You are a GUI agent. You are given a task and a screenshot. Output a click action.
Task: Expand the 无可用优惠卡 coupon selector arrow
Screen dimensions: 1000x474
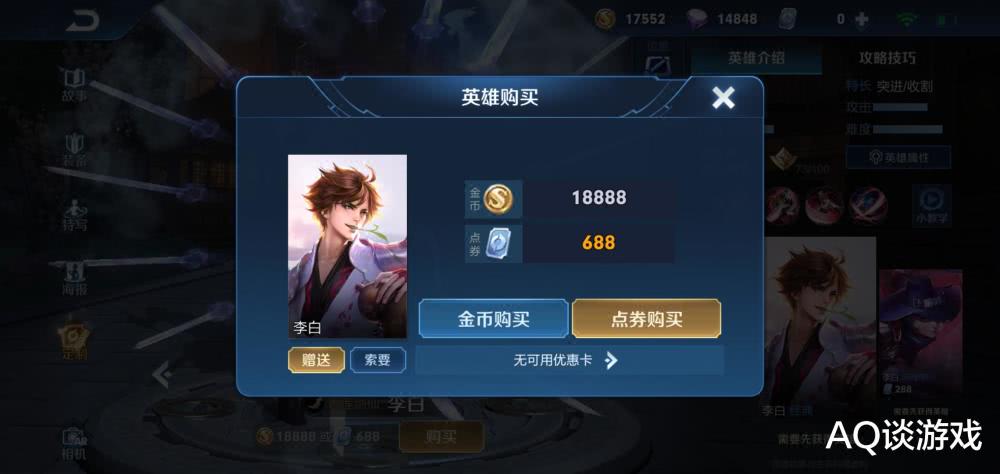click(x=611, y=360)
